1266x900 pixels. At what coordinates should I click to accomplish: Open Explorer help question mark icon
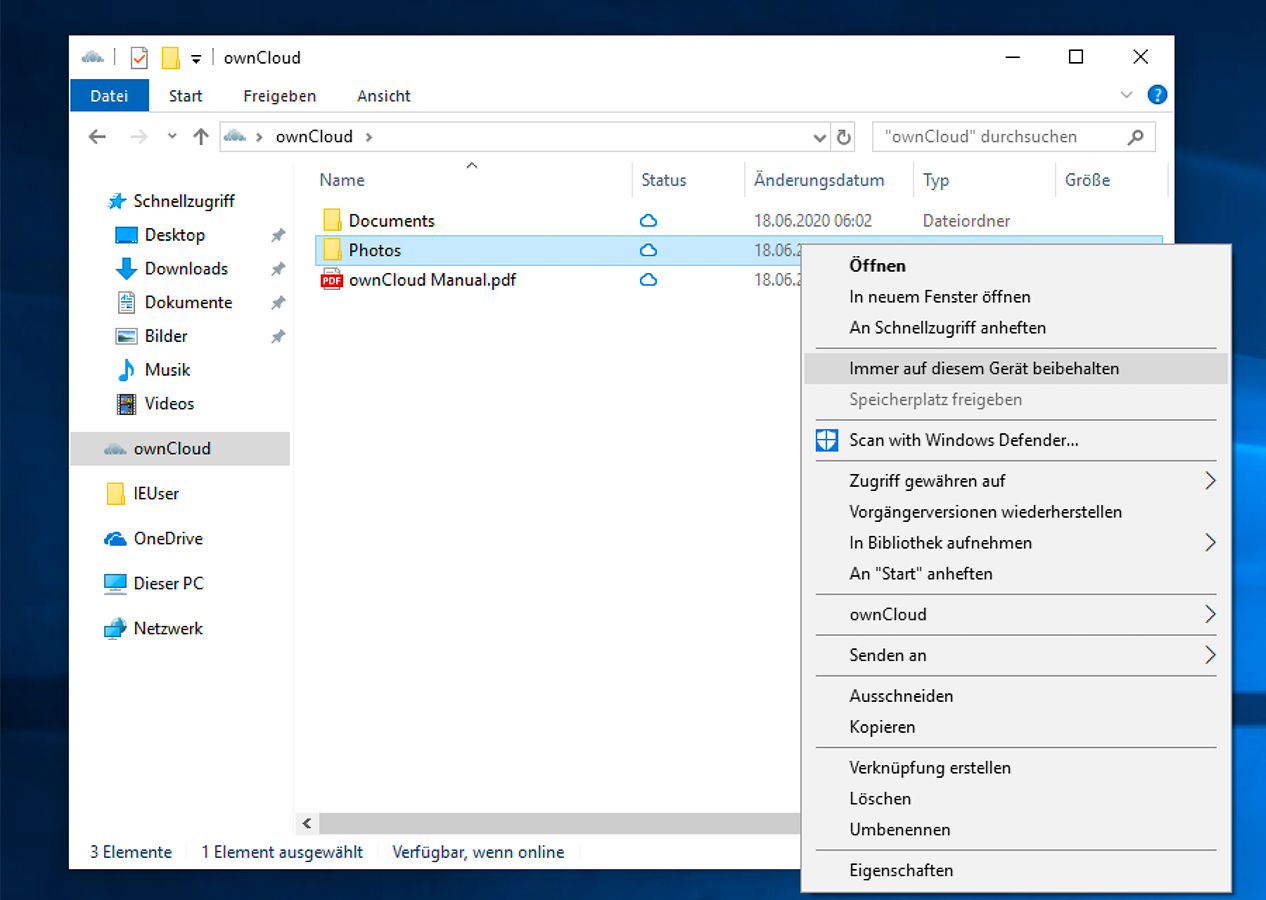click(x=1157, y=95)
